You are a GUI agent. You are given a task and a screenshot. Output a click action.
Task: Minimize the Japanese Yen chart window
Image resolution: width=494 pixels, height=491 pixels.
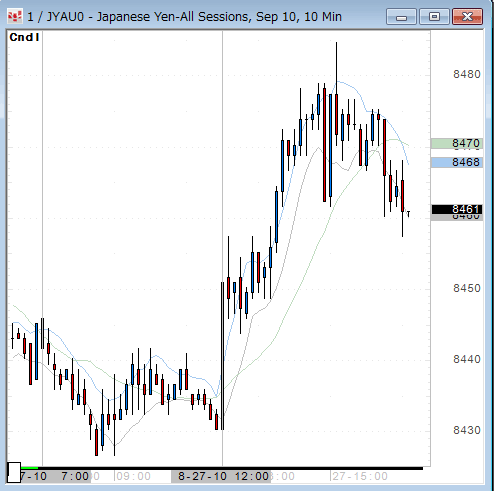pyautogui.click(x=401, y=17)
